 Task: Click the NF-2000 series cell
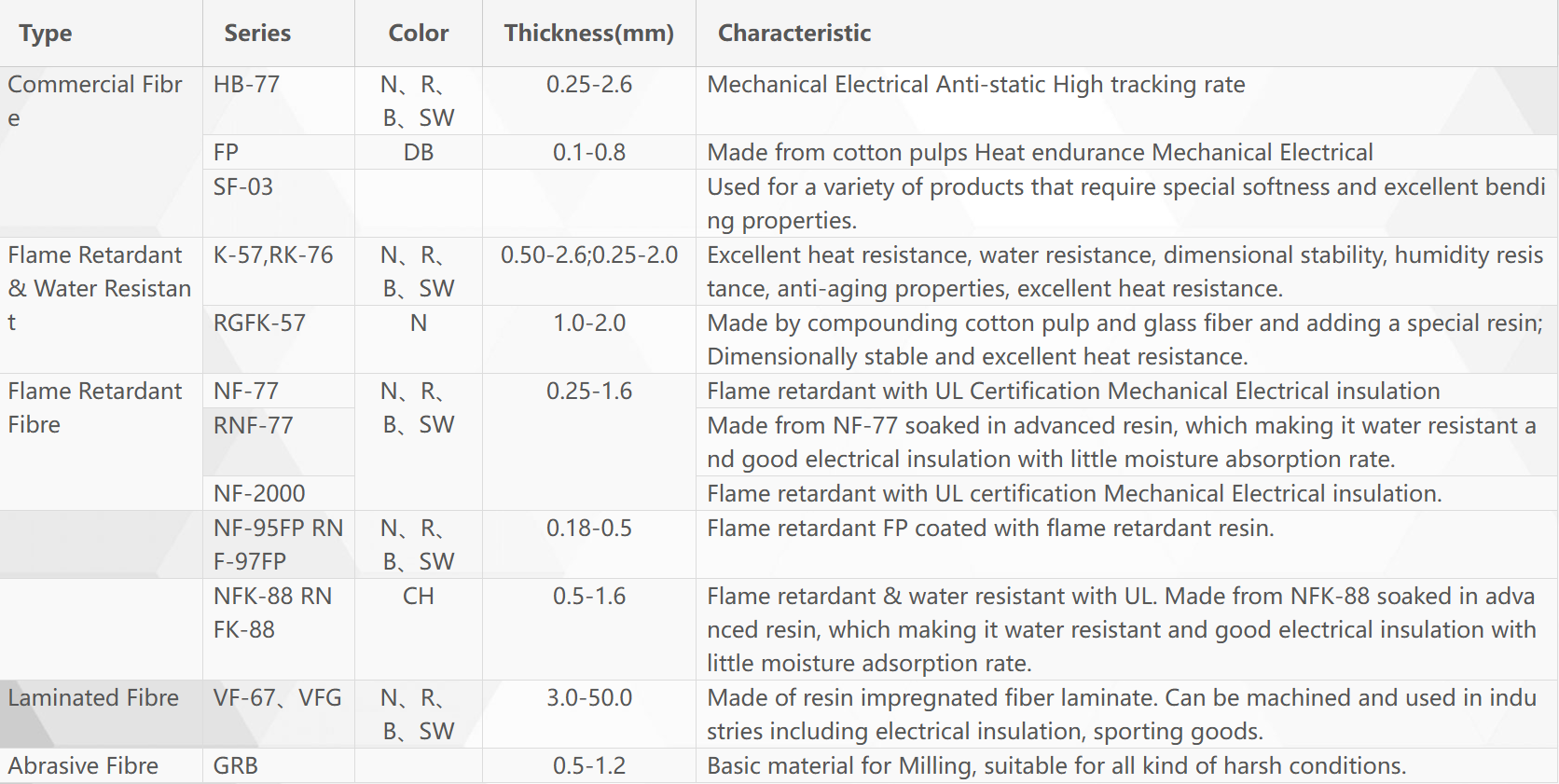coord(279,493)
